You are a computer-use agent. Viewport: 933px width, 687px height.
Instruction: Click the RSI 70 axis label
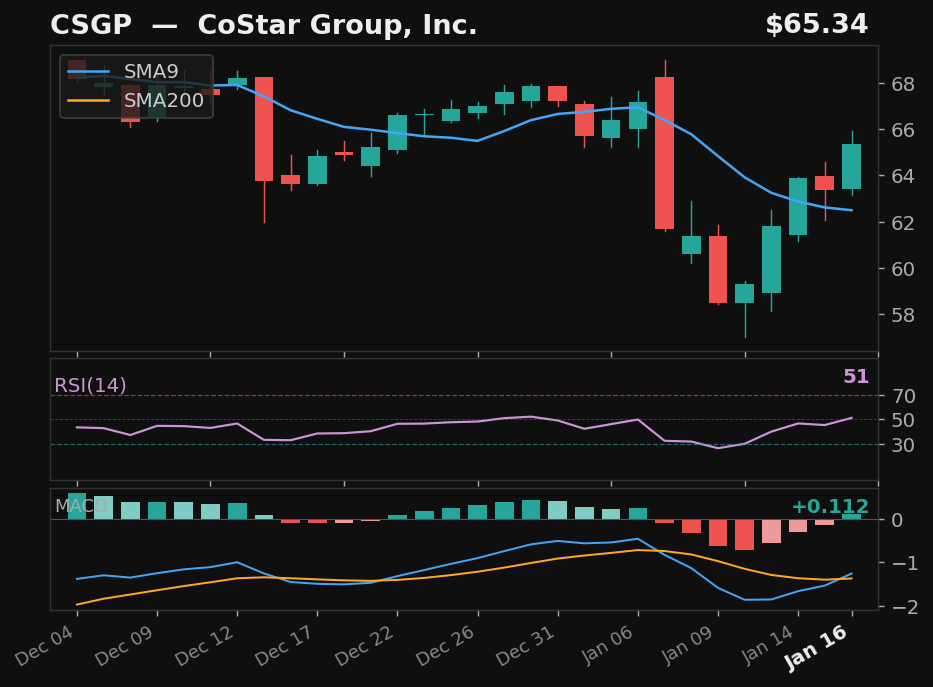903,396
